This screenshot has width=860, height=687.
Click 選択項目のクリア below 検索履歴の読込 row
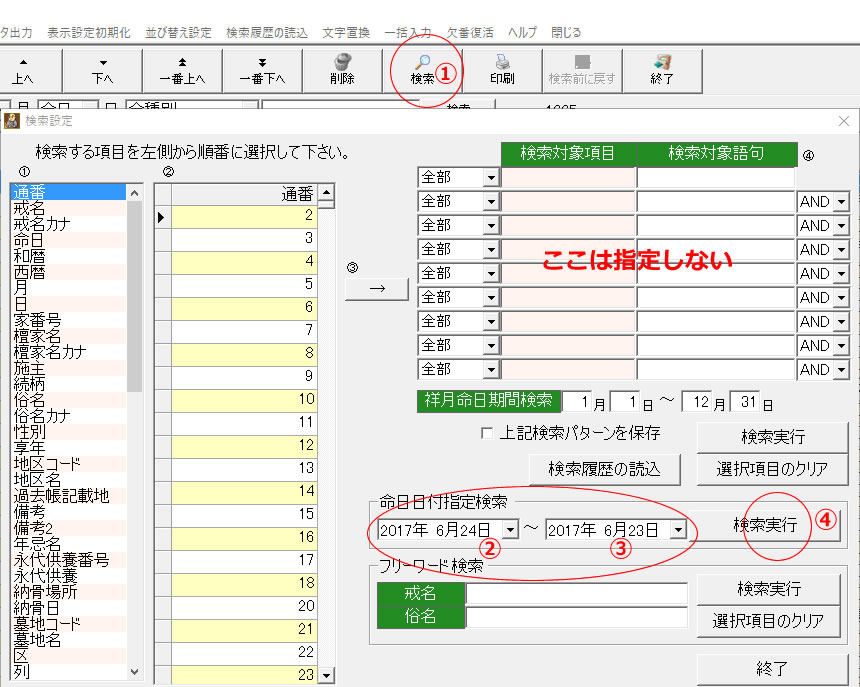pyautogui.click(x=772, y=469)
